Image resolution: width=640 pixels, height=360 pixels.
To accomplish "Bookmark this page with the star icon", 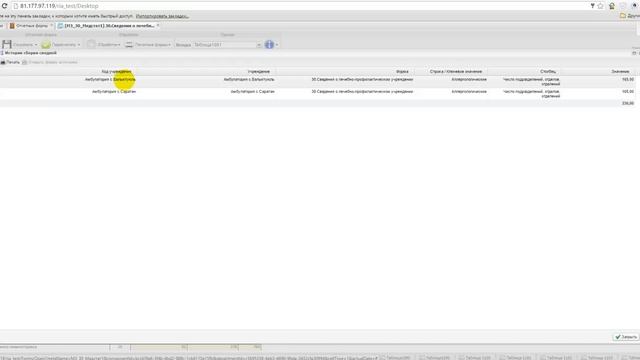I will click(x=600, y=6).
